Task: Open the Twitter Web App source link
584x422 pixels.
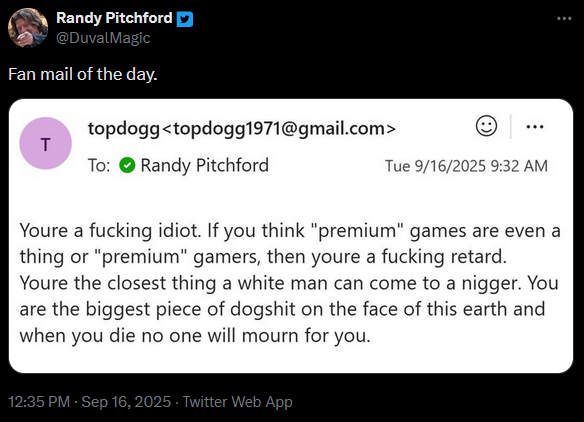Action: pyautogui.click(x=238, y=402)
